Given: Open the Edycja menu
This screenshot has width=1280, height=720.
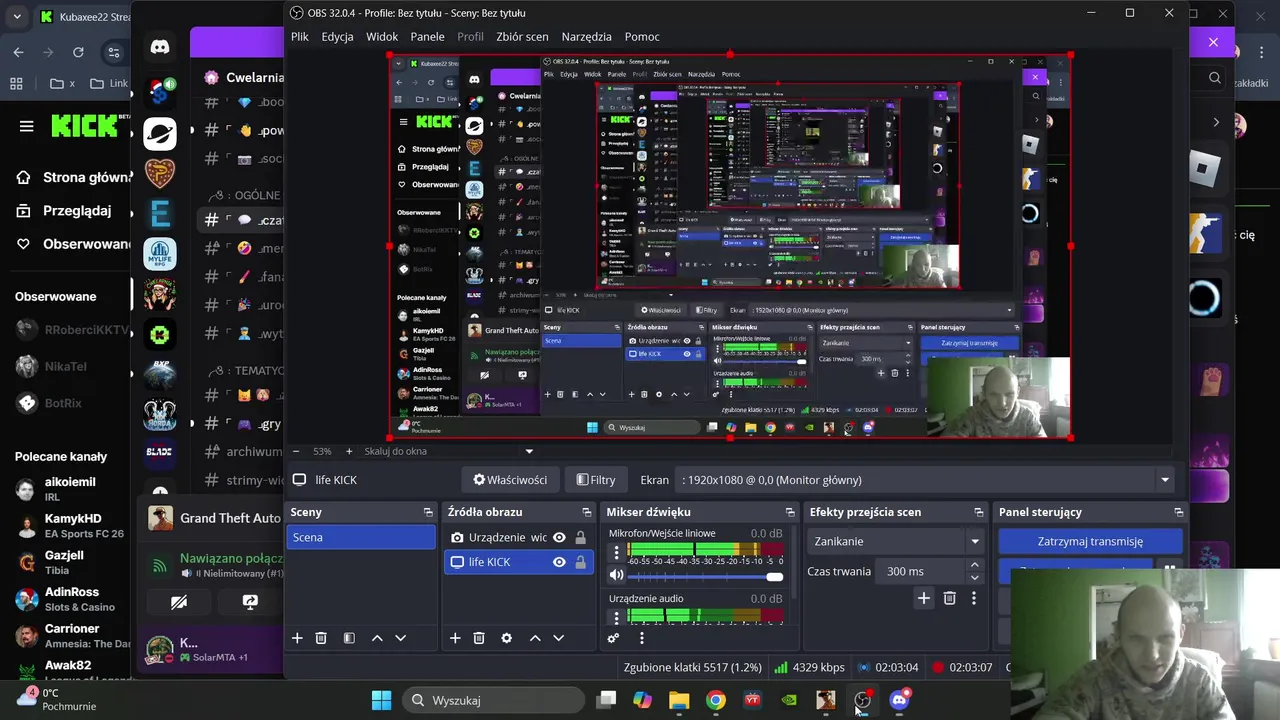Looking at the screenshot, I should 337,36.
